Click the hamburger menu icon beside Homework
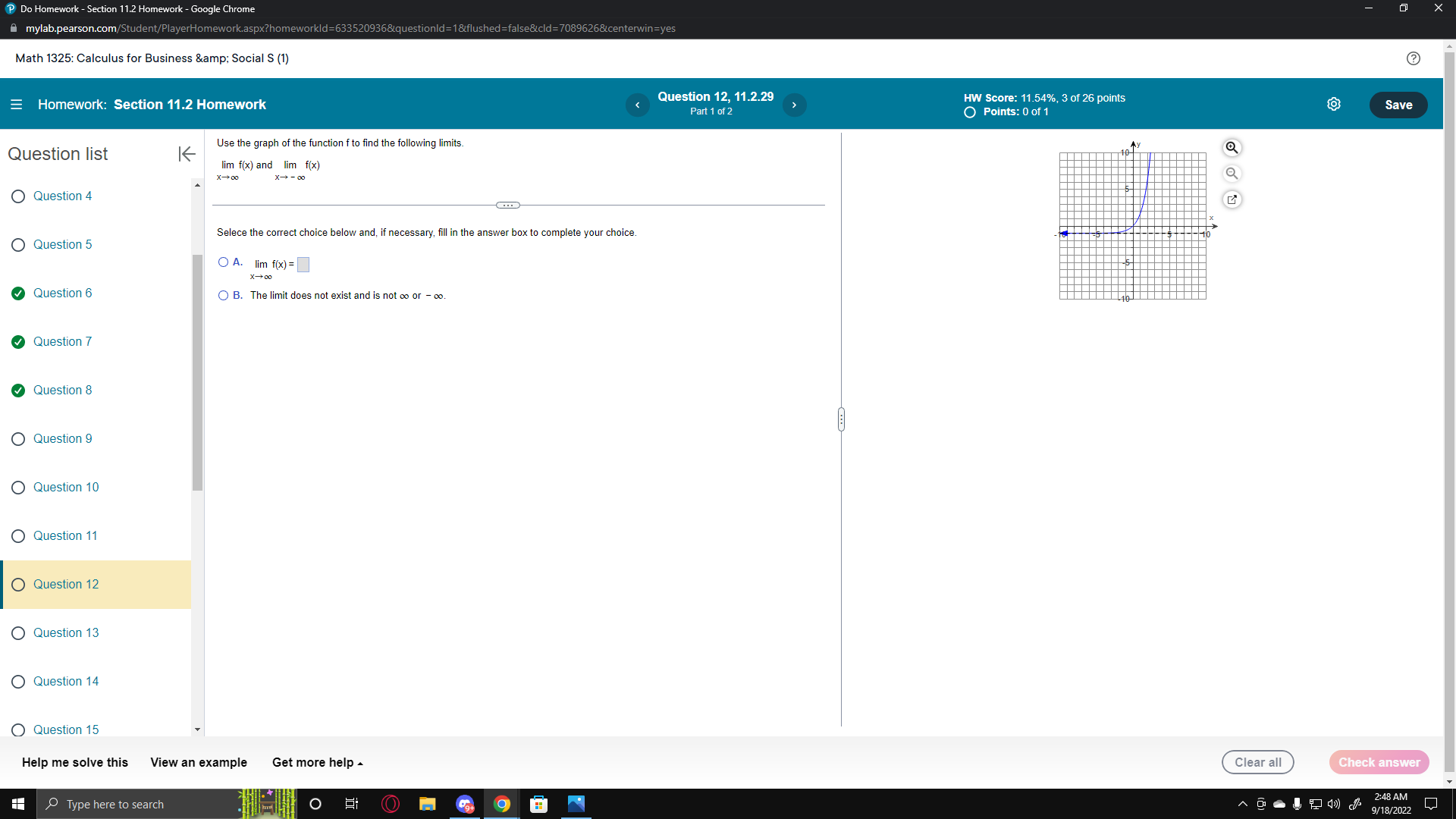Viewport: 1456px width, 819px height. pyautogui.click(x=16, y=105)
